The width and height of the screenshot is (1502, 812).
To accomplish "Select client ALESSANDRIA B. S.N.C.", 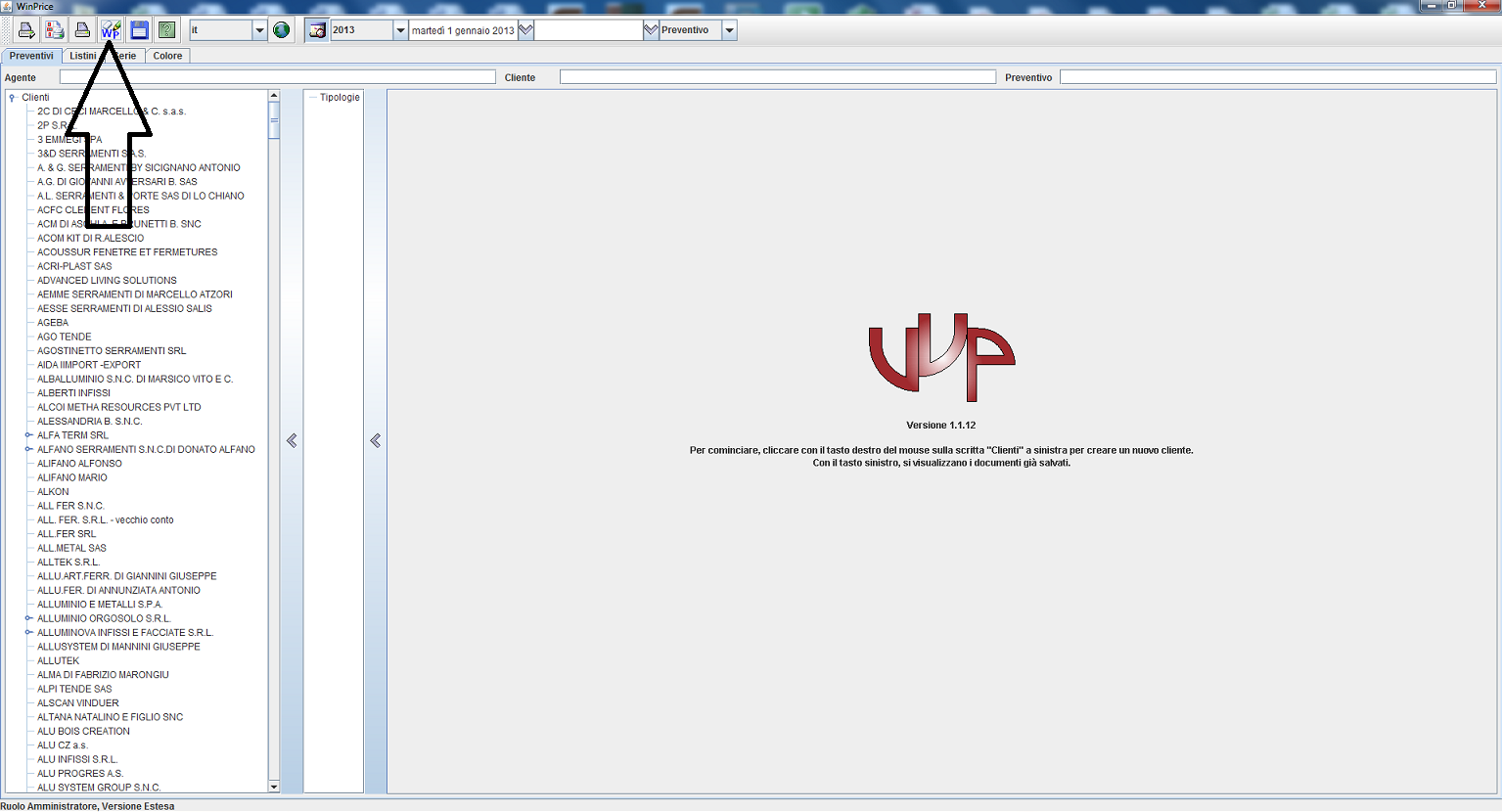I will 89,422.
